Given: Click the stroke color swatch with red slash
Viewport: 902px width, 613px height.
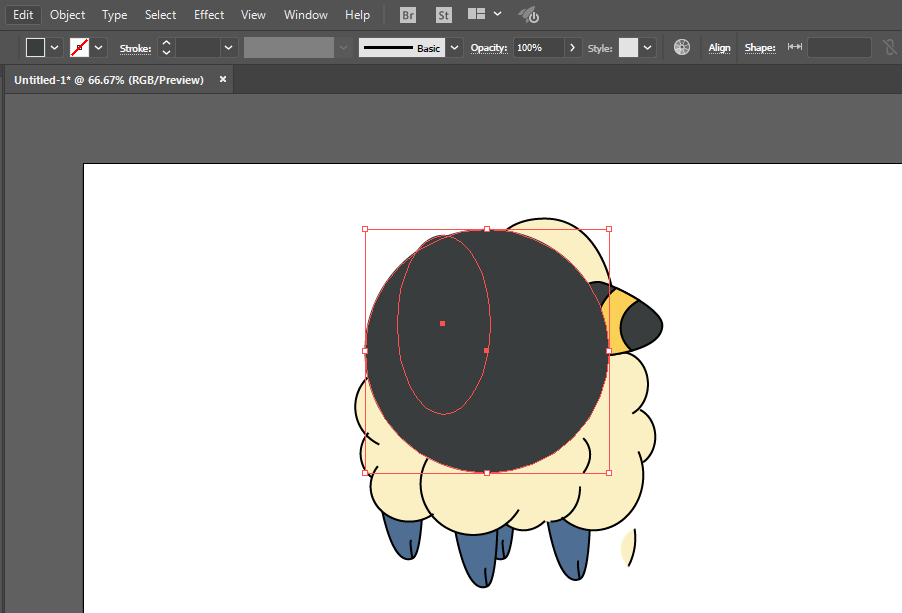Looking at the screenshot, I should [79, 48].
